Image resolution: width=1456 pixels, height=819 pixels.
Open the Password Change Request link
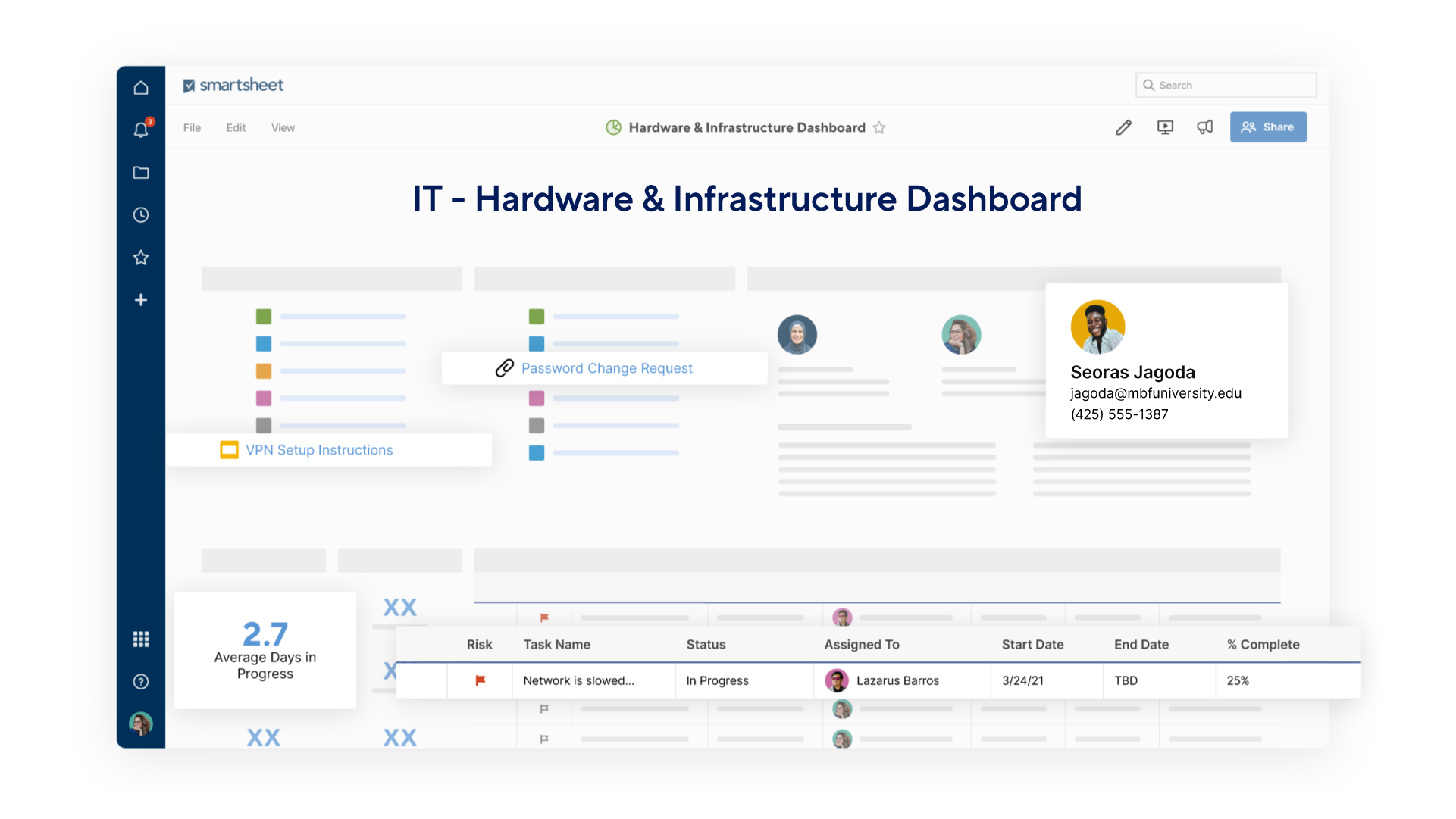click(606, 368)
